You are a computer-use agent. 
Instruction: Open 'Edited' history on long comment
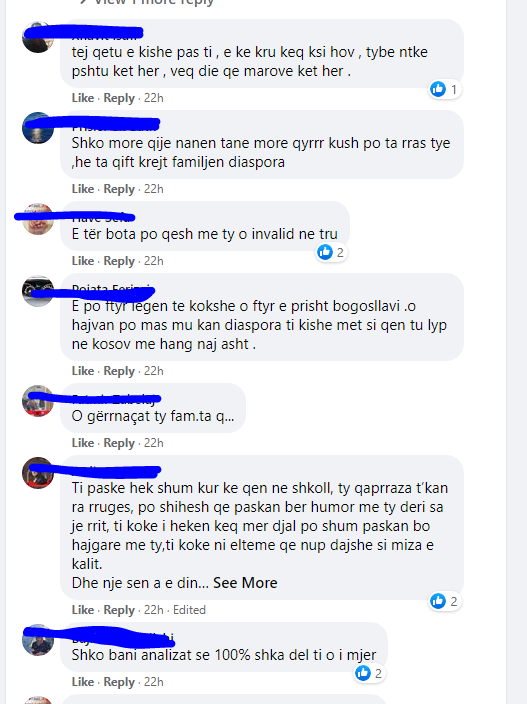[189, 610]
